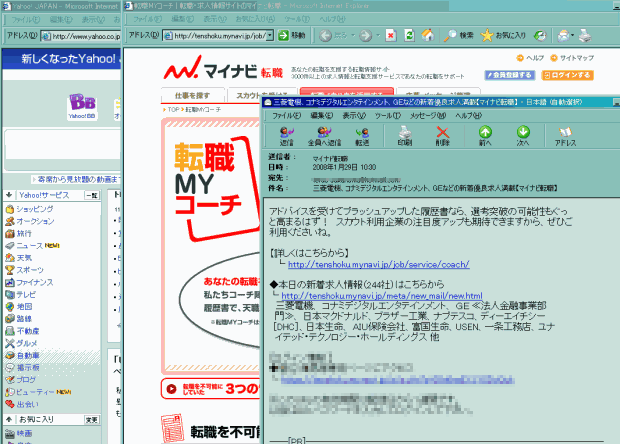
Task: Refresh the page in Mynavi browser
Action: 409,36
